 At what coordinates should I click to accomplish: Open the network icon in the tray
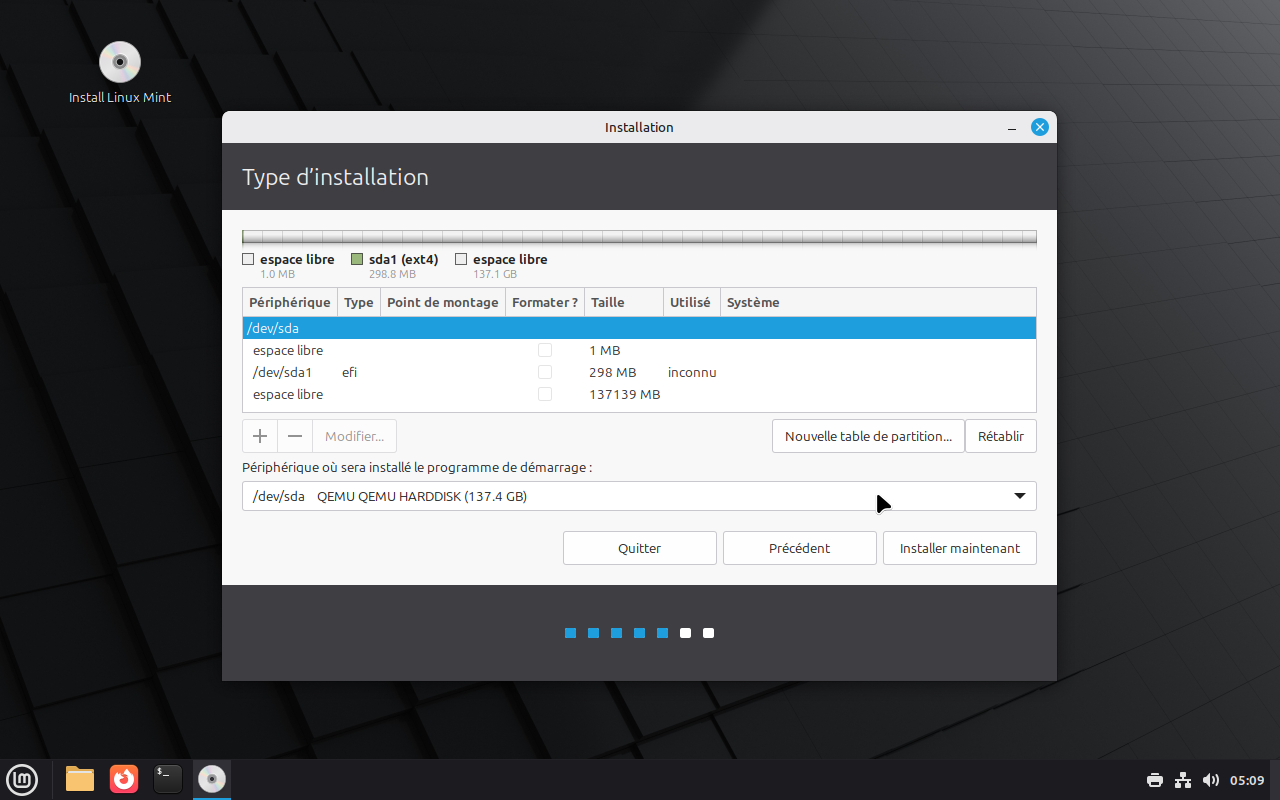click(1183, 780)
